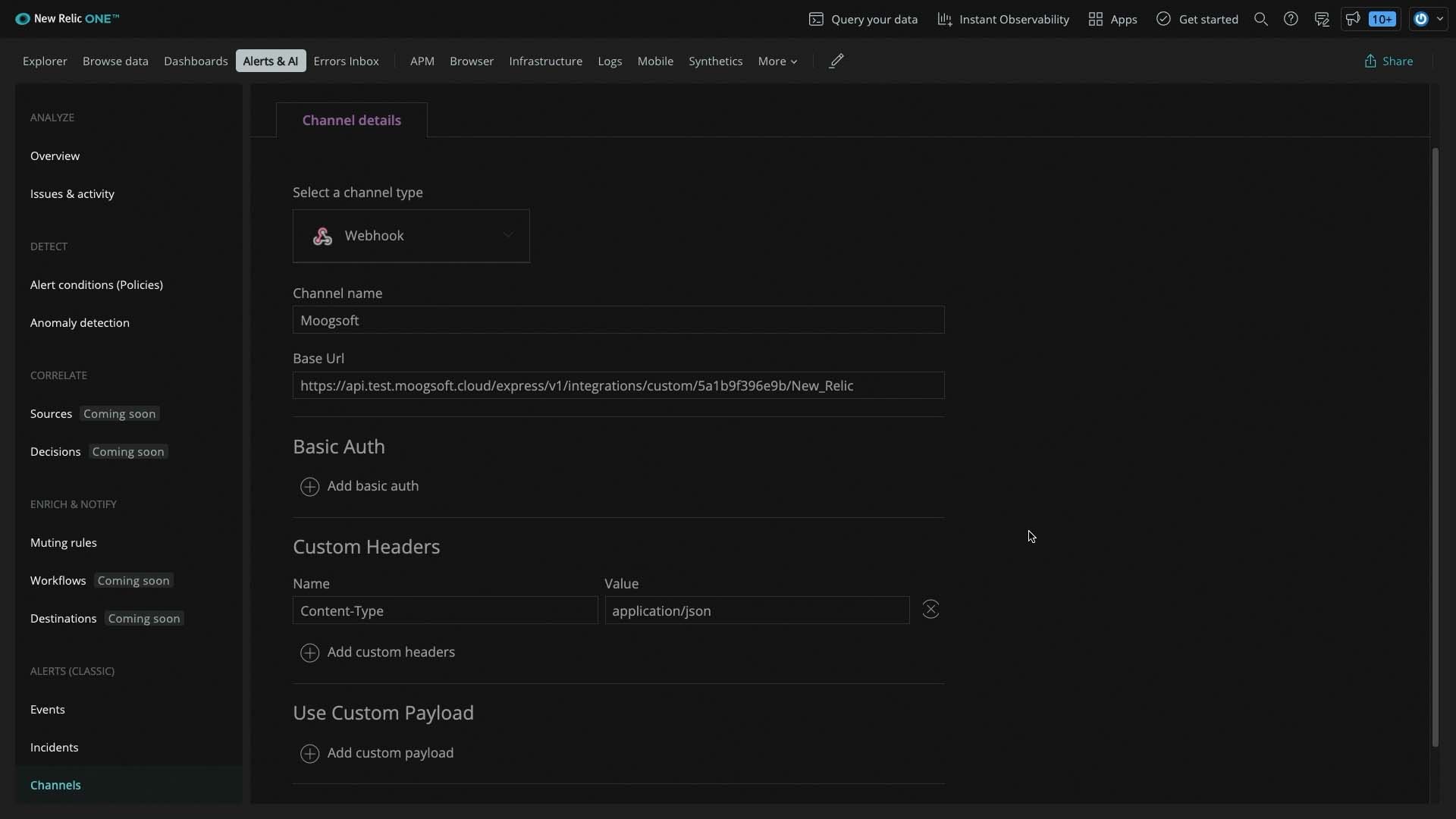
Task: Go to Synthetics
Action: [x=715, y=61]
